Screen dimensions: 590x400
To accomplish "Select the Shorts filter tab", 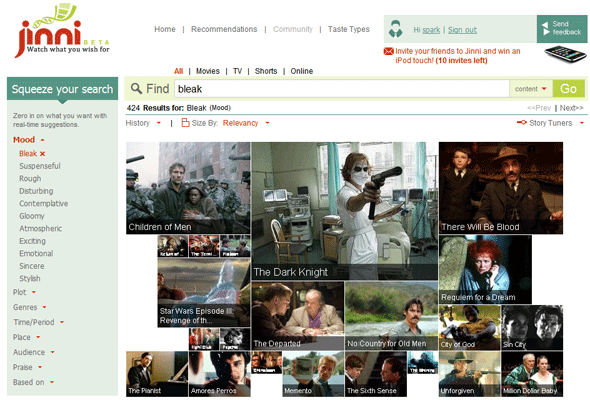I will 266,71.
